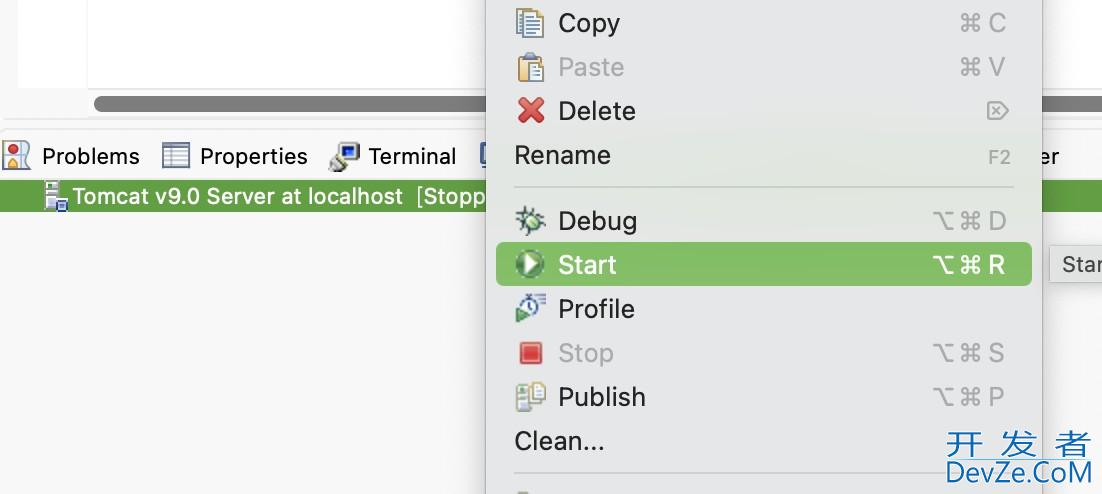Select the Clean... menu entry

(559, 441)
